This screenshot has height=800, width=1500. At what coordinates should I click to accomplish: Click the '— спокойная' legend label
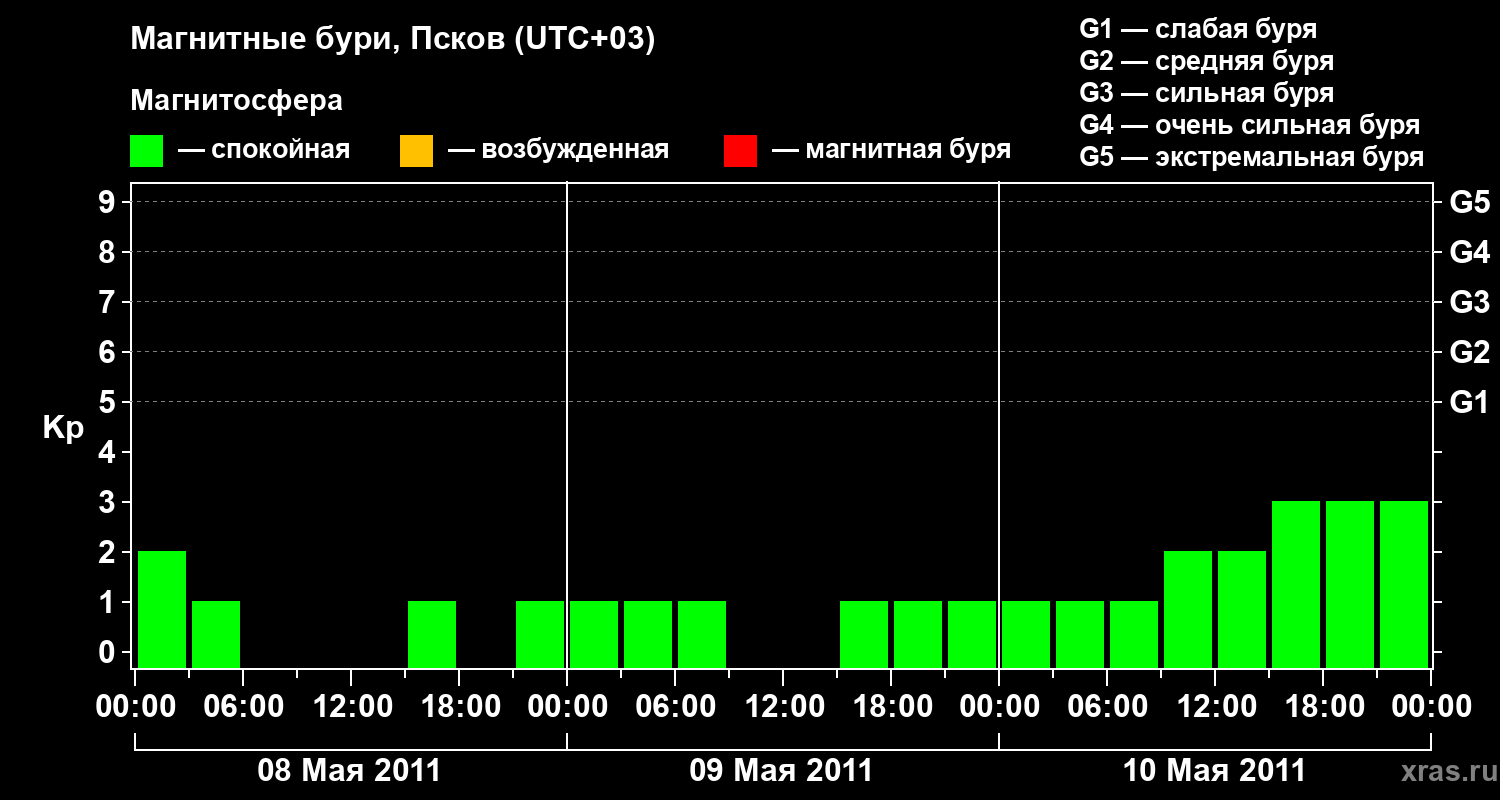point(264,150)
